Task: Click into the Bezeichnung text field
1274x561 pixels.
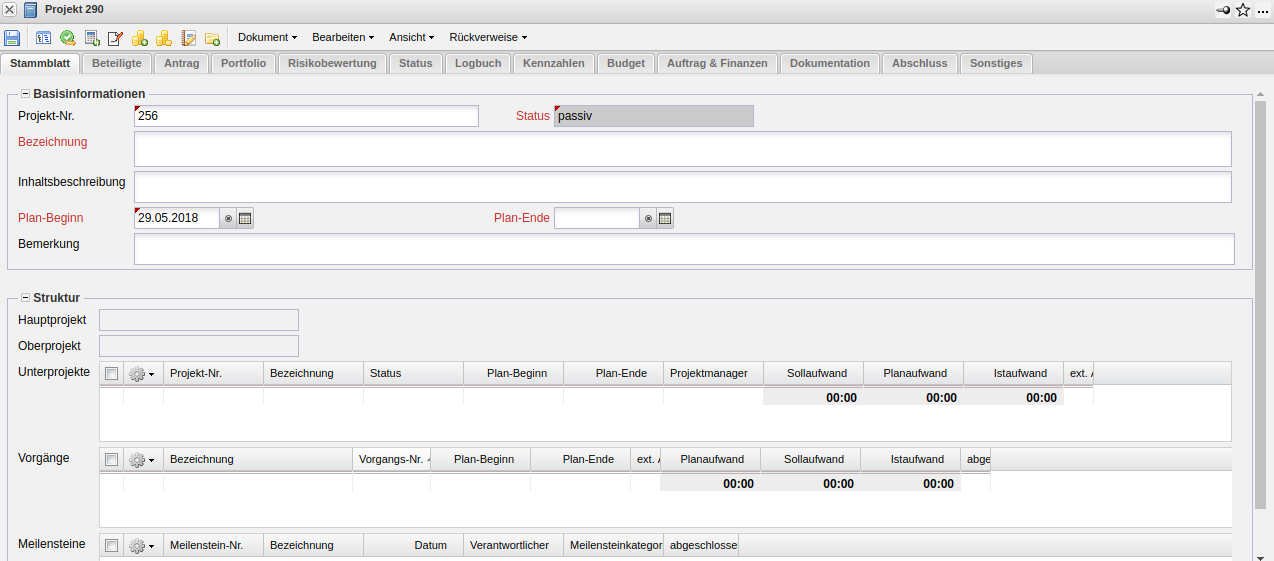Action: [682, 149]
